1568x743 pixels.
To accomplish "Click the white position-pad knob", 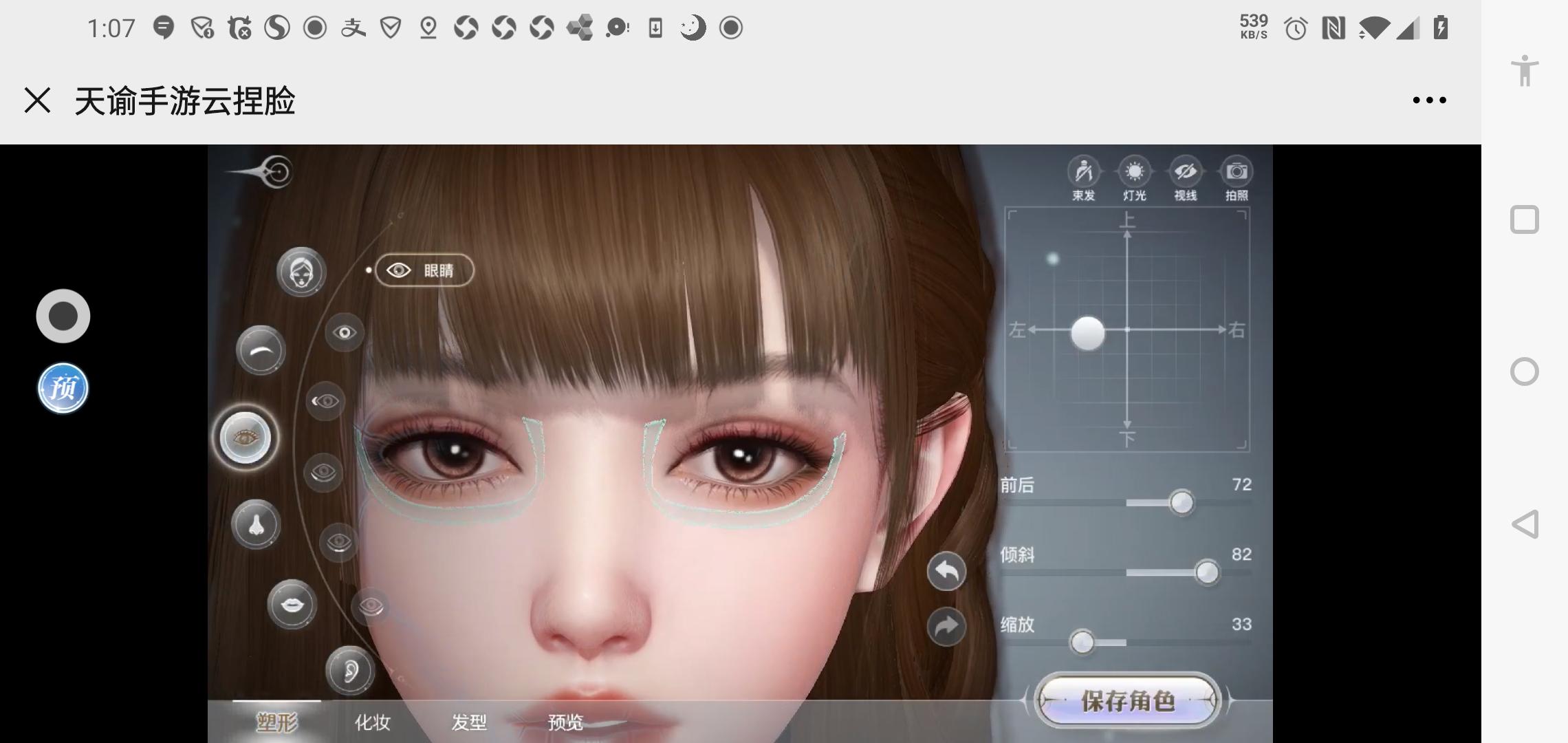I will 1088,334.
